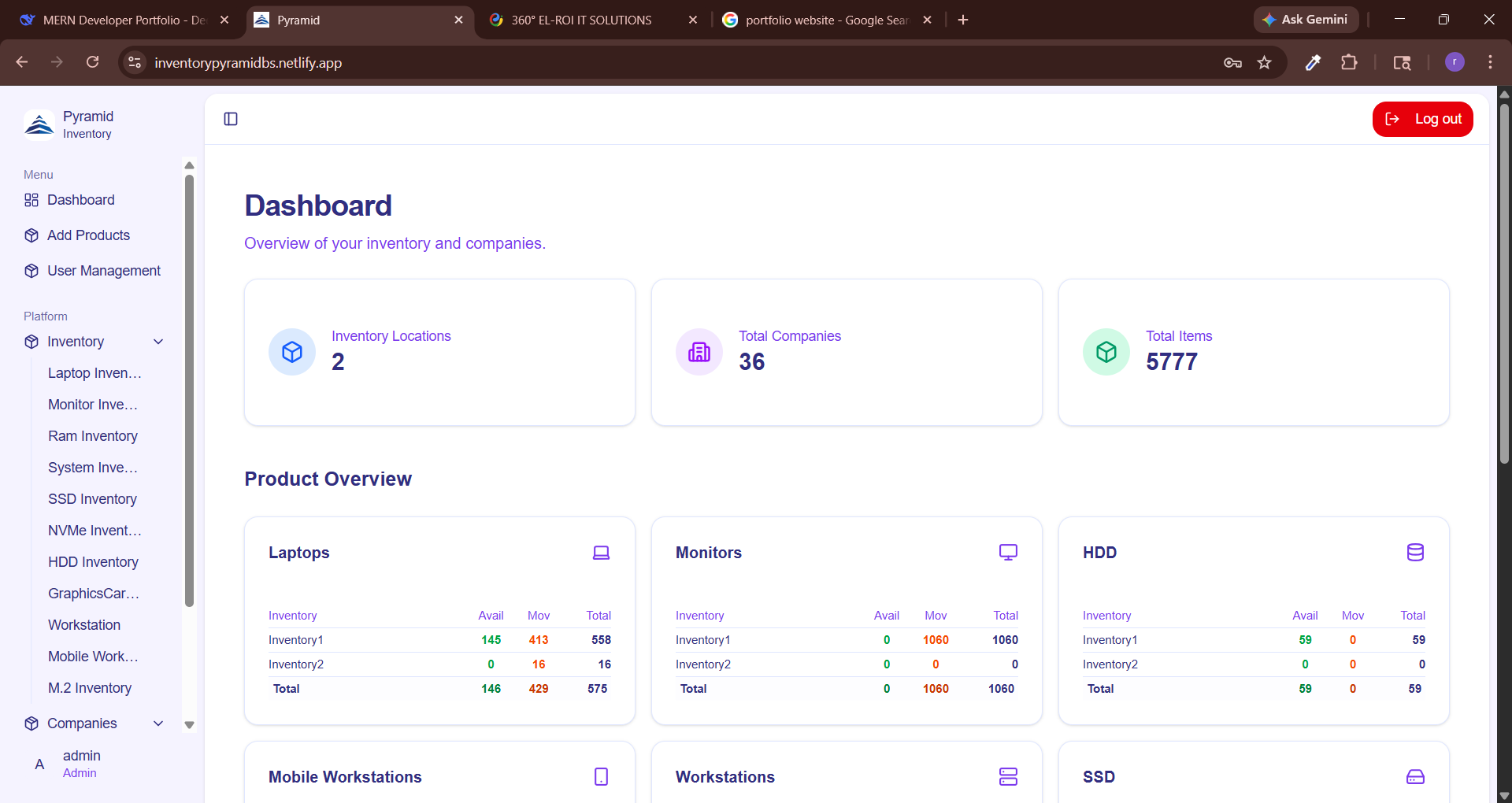
Task: Click the monitor icon on Monitors card
Action: click(x=1008, y=553)
